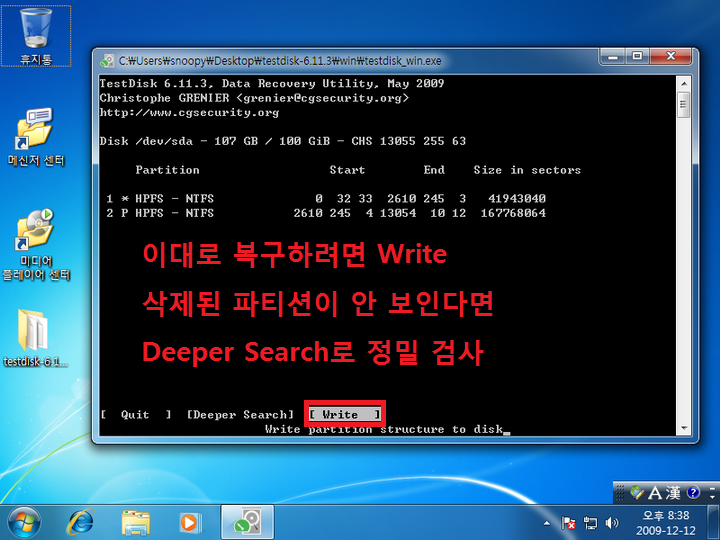Viewport: 720px width, 540px height.
Task: Launch Internet Explorer from the taskbar
Action: (x=80, y=523)
